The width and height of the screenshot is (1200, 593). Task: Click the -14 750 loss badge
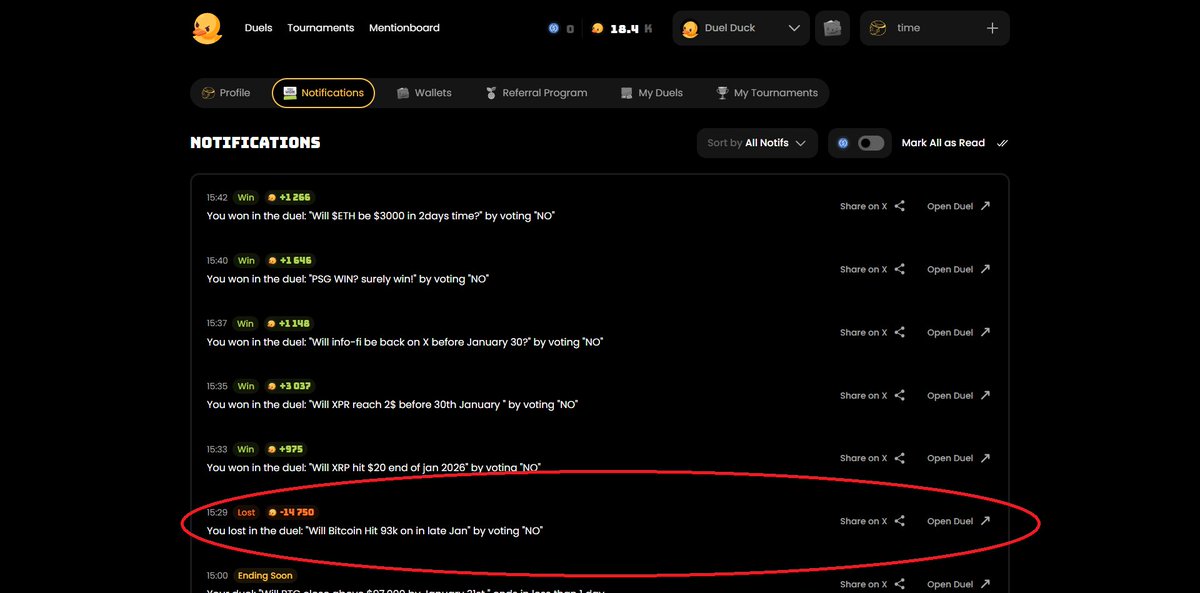click(x=291, y=513)
